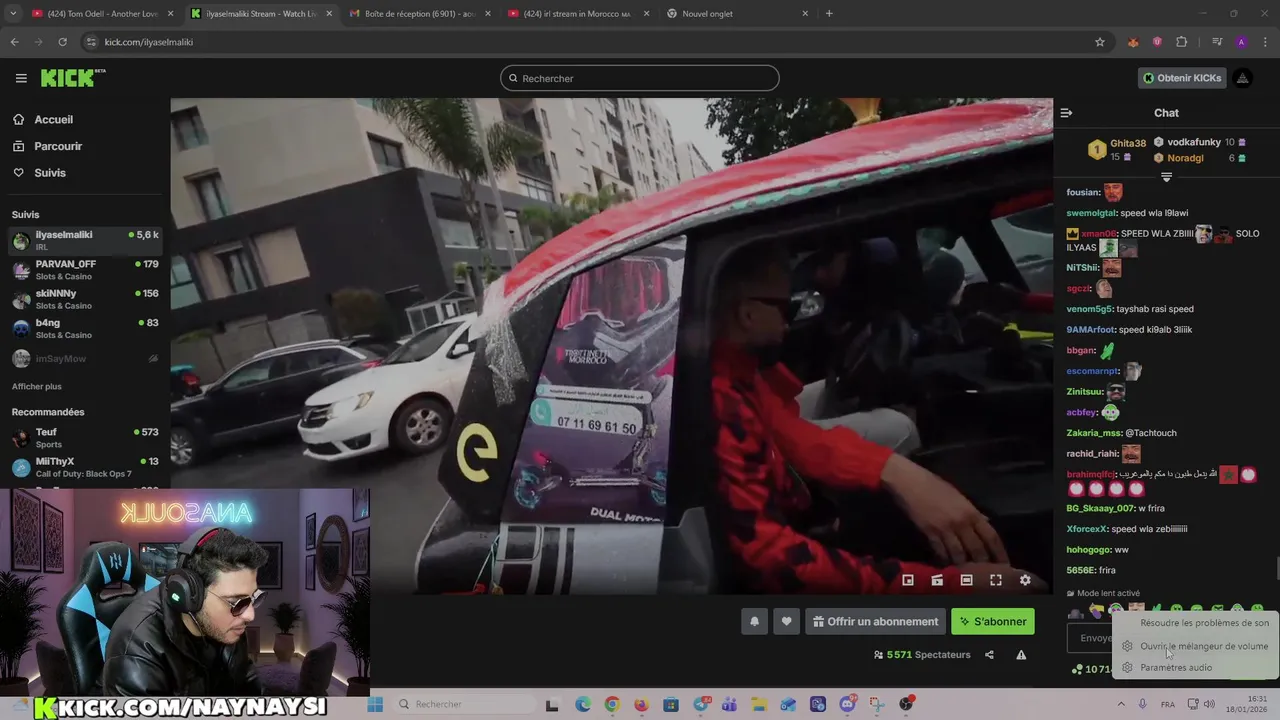The width and height of the screenshot is (1280, 720).
Task: Open skiNNNy channel in sidebar
Action: tap(85, 299)
